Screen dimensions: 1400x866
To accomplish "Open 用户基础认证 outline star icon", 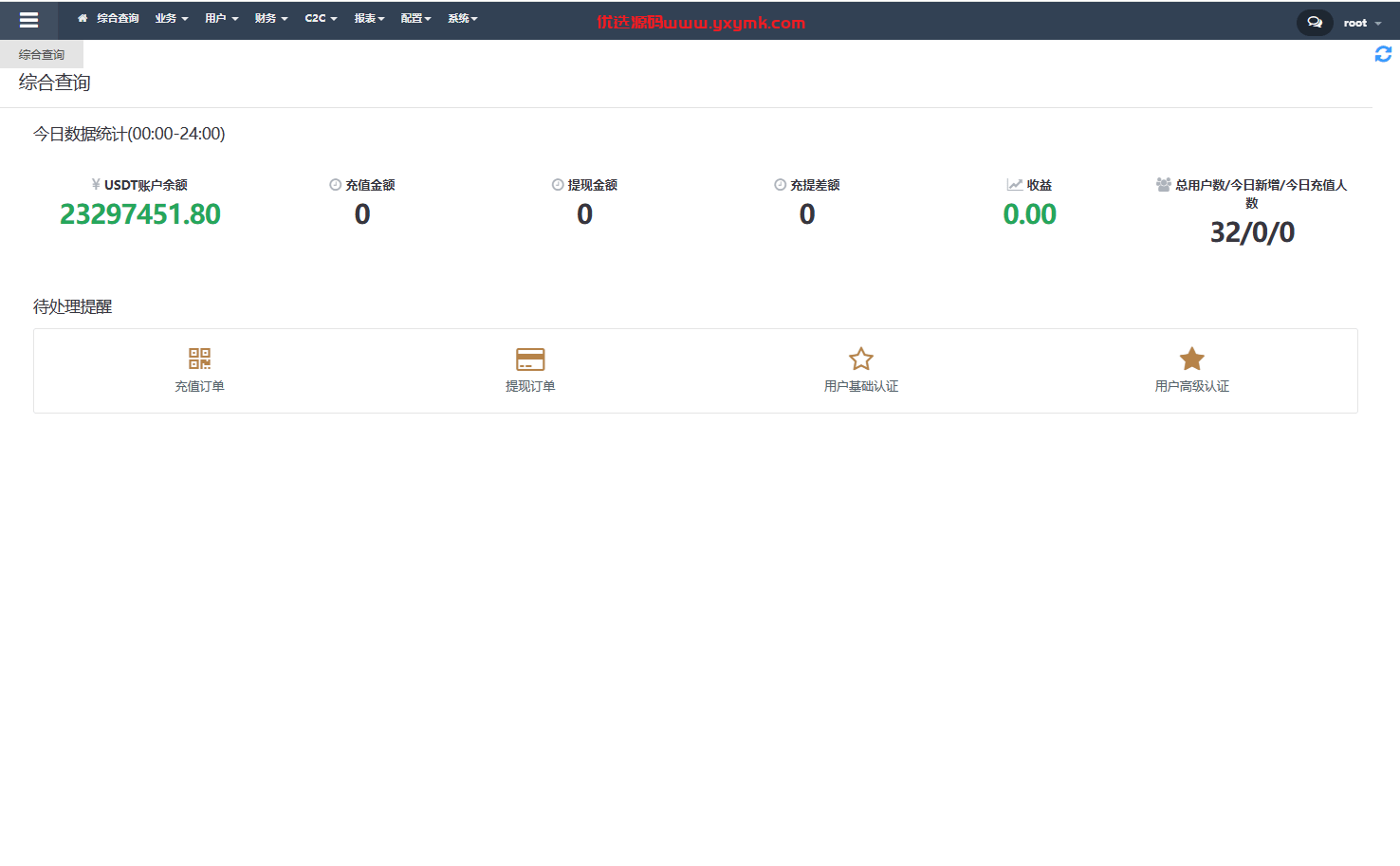I will [x=861, y=359].
